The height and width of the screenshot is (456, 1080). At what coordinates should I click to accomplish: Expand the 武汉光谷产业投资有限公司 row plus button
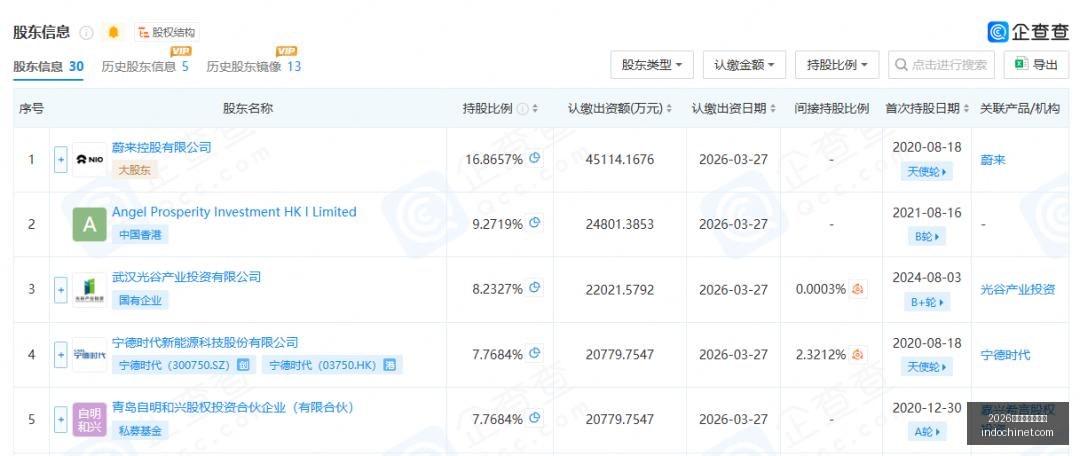tap(61, 289)
